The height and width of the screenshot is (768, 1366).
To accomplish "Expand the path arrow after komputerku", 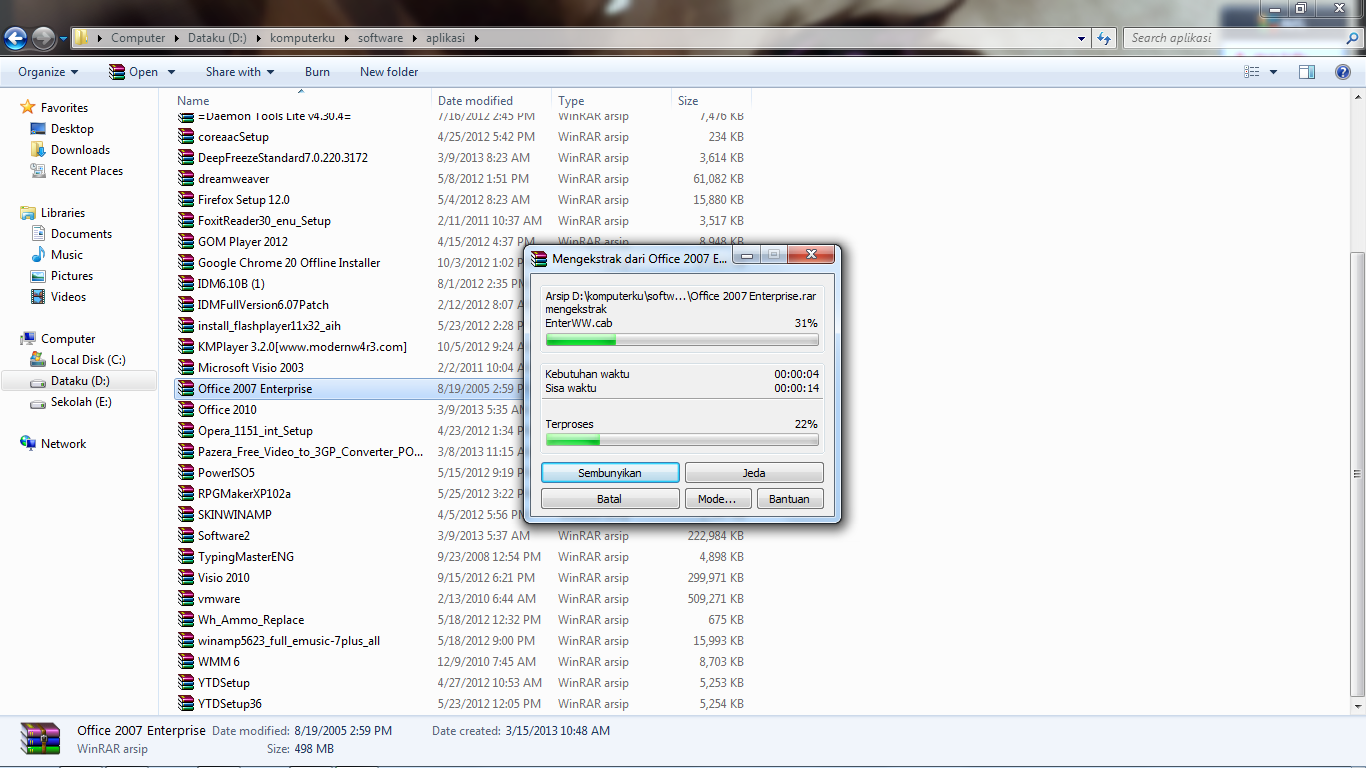I will click(x=346, y=38).
